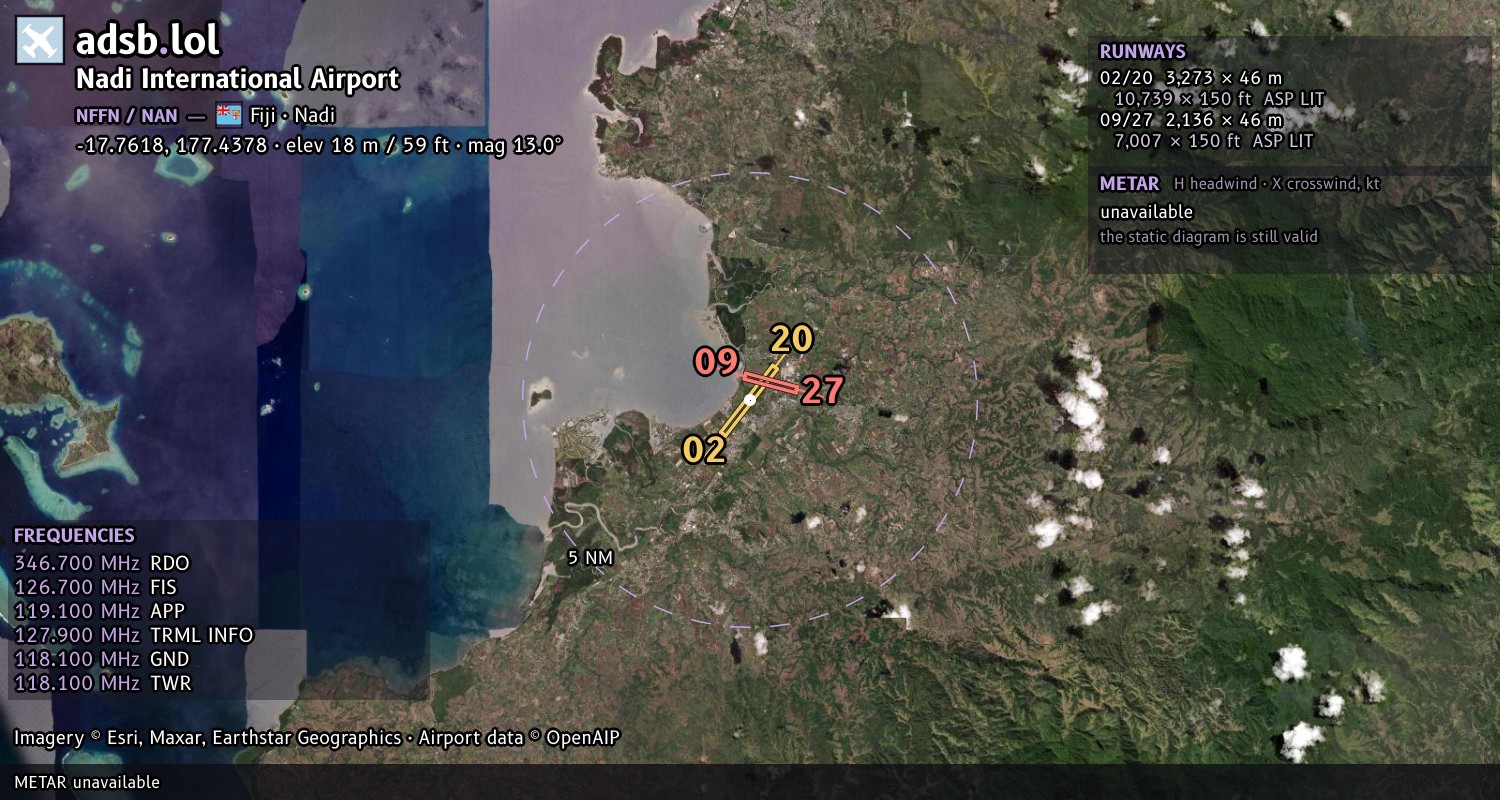Viewport: 1500px width, 800px height.
Task: Click the Fiji flag icon
Action: 228,114
